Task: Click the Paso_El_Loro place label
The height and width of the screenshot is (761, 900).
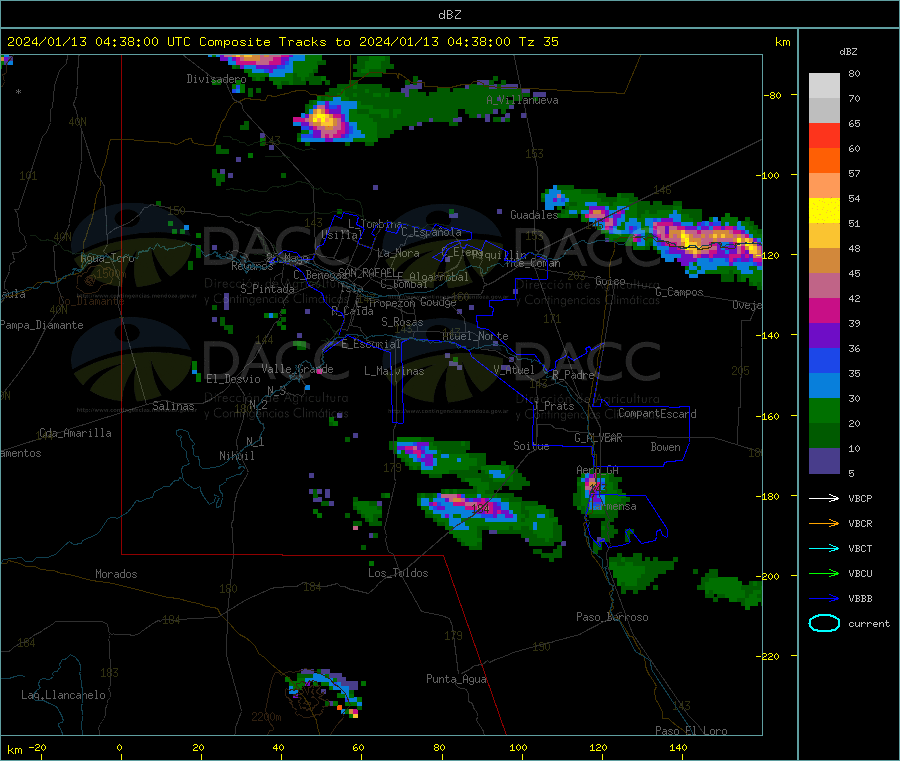Action: pos(691,731)
